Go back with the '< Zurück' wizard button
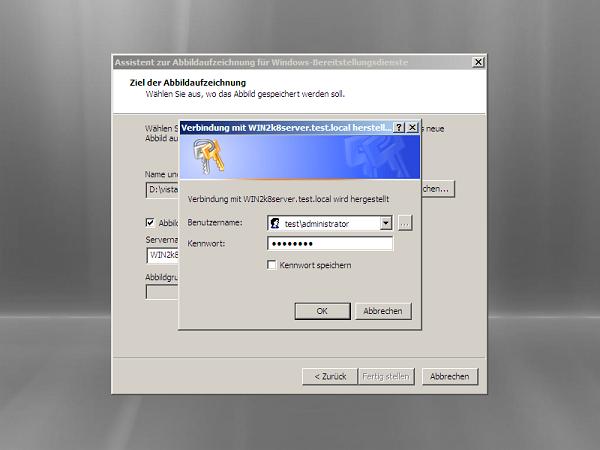Image resolution: width=600 pixels, height=450 pixels. [330, 377]
